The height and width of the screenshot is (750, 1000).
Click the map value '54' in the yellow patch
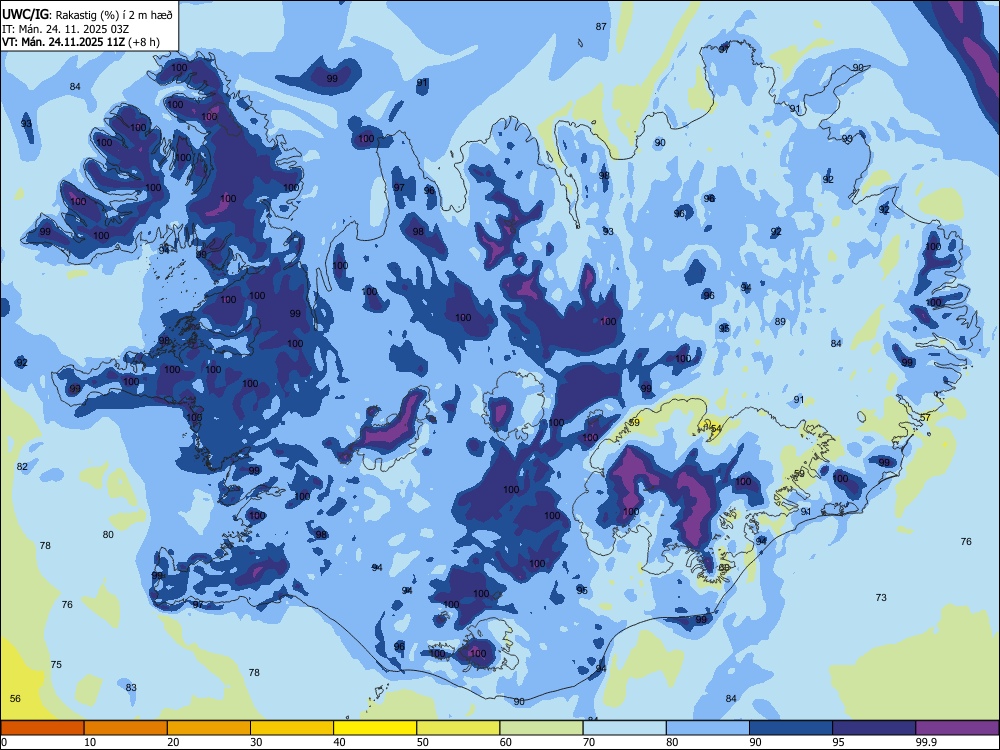pyautogui.click(x=716, y=429)
